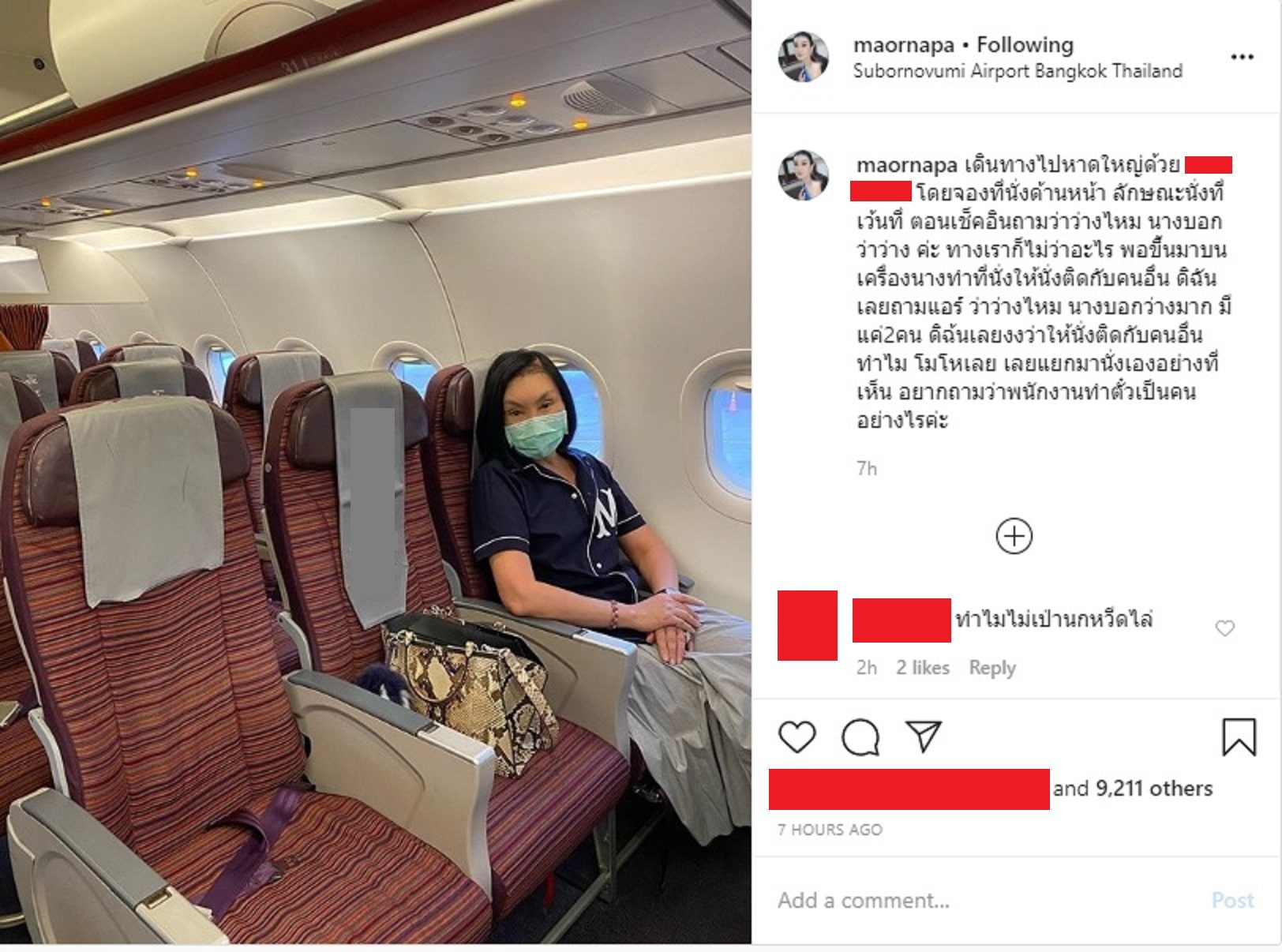
Task: Load more comments with plus circle
Action: (x=1014, y=536)
